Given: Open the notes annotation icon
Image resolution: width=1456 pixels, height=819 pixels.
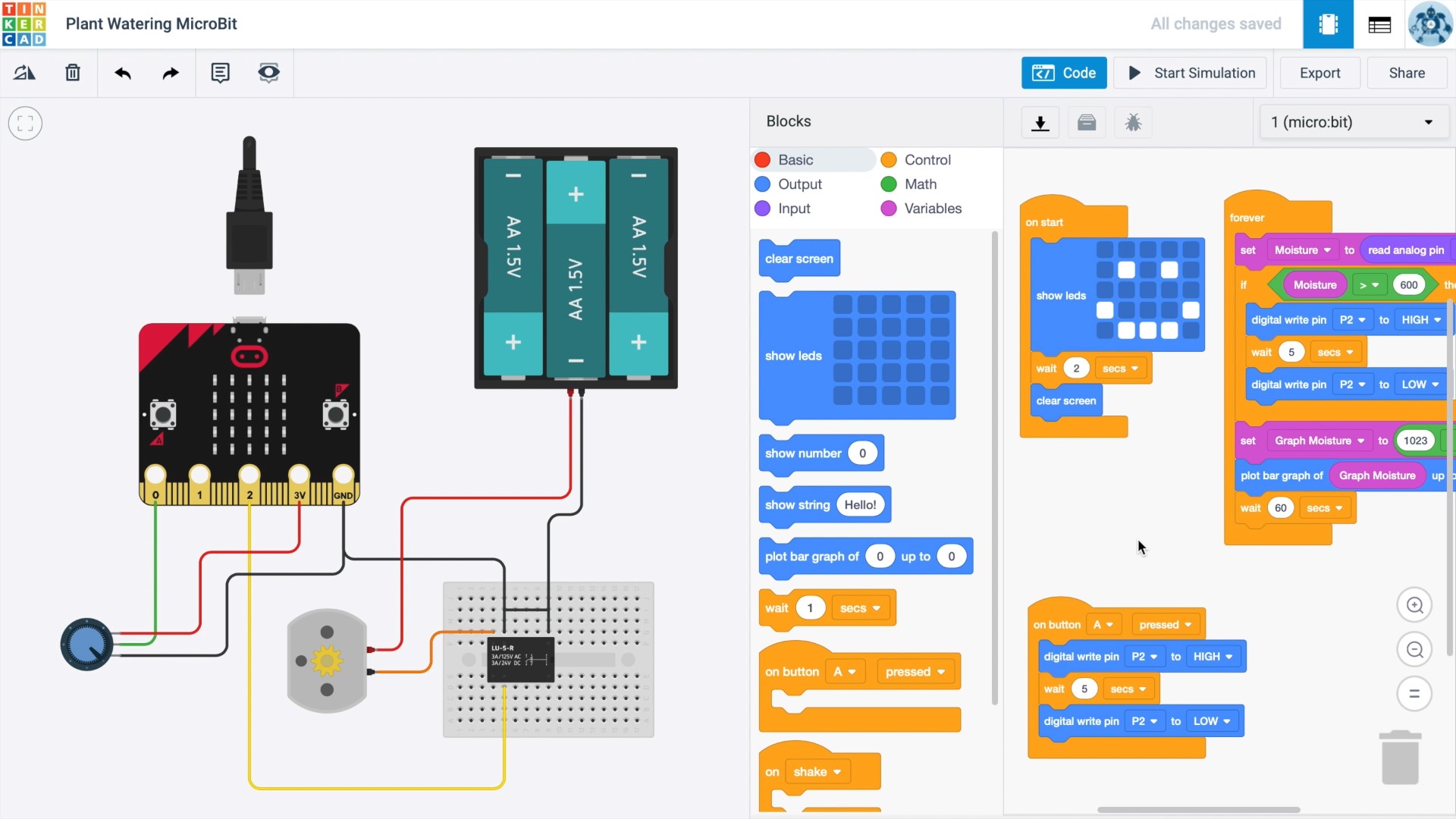Looking at the screenshot, I should coord(220,73).
